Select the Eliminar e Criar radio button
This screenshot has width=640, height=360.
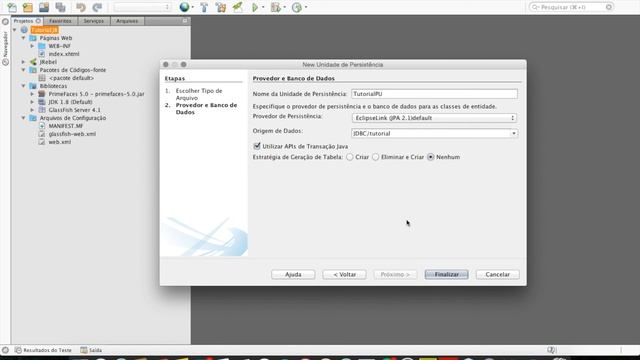tap(376, 157)
